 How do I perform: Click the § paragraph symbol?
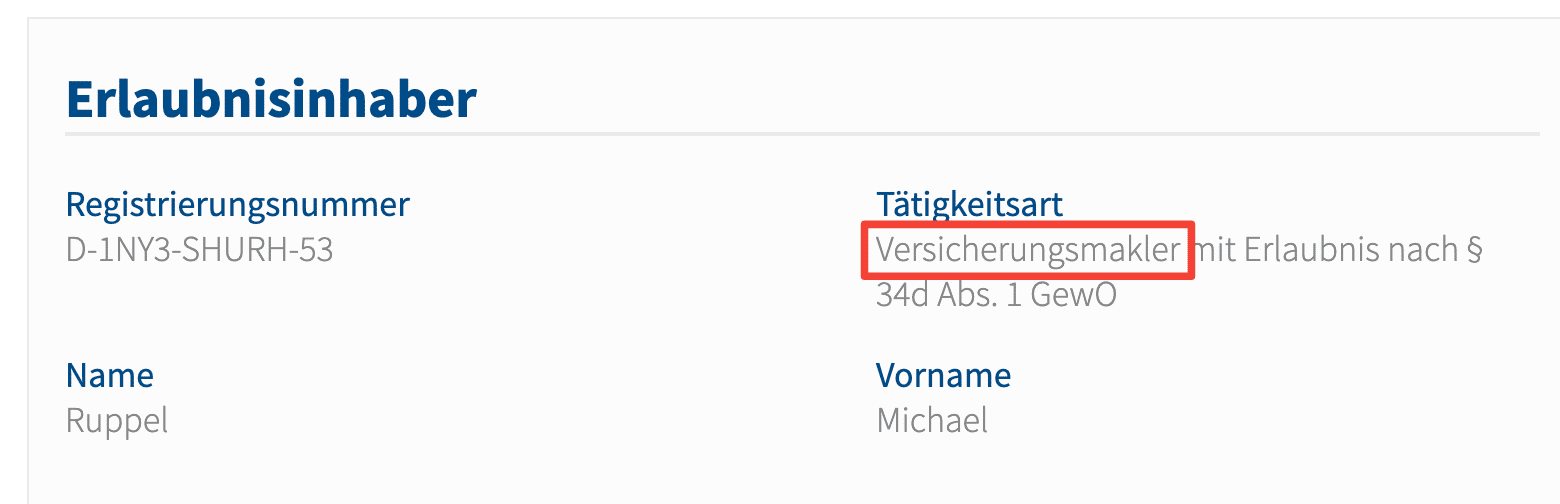[1473, 251]
